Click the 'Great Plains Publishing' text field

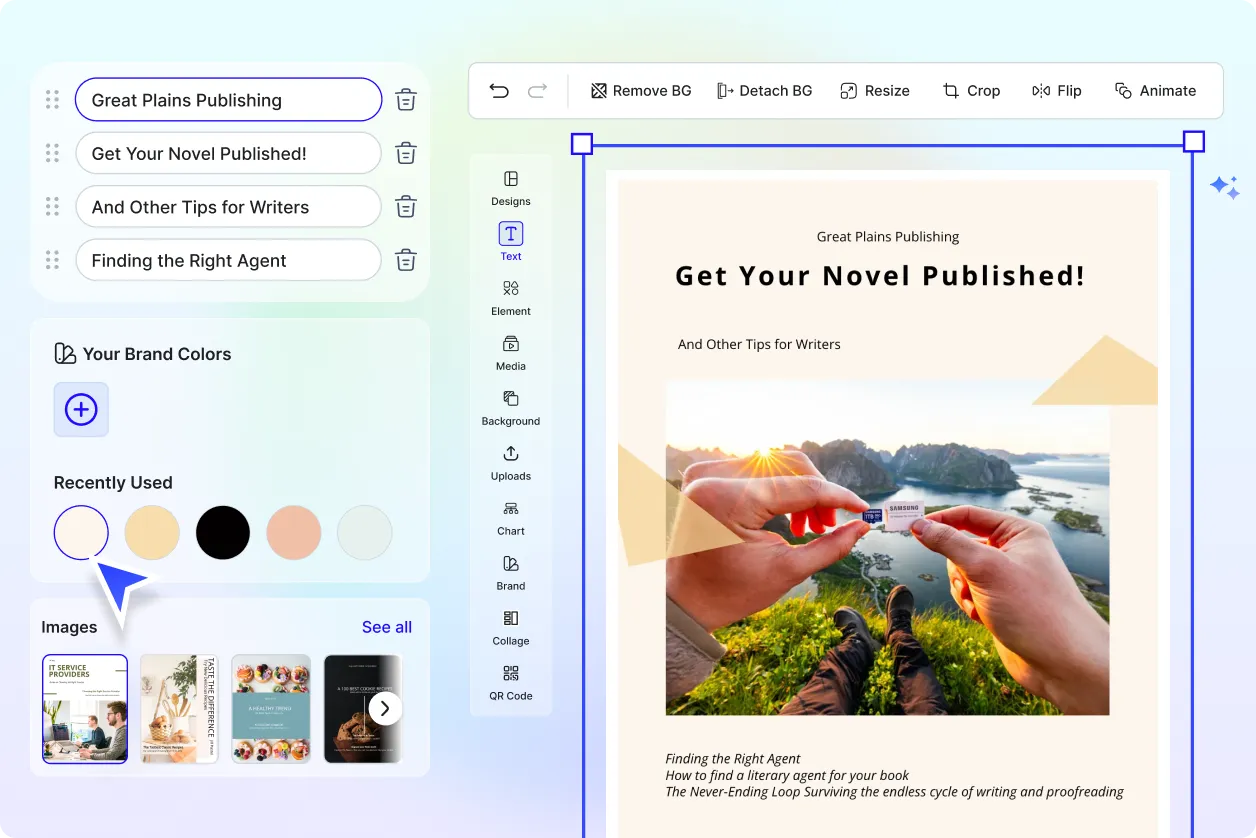point(228,100)
